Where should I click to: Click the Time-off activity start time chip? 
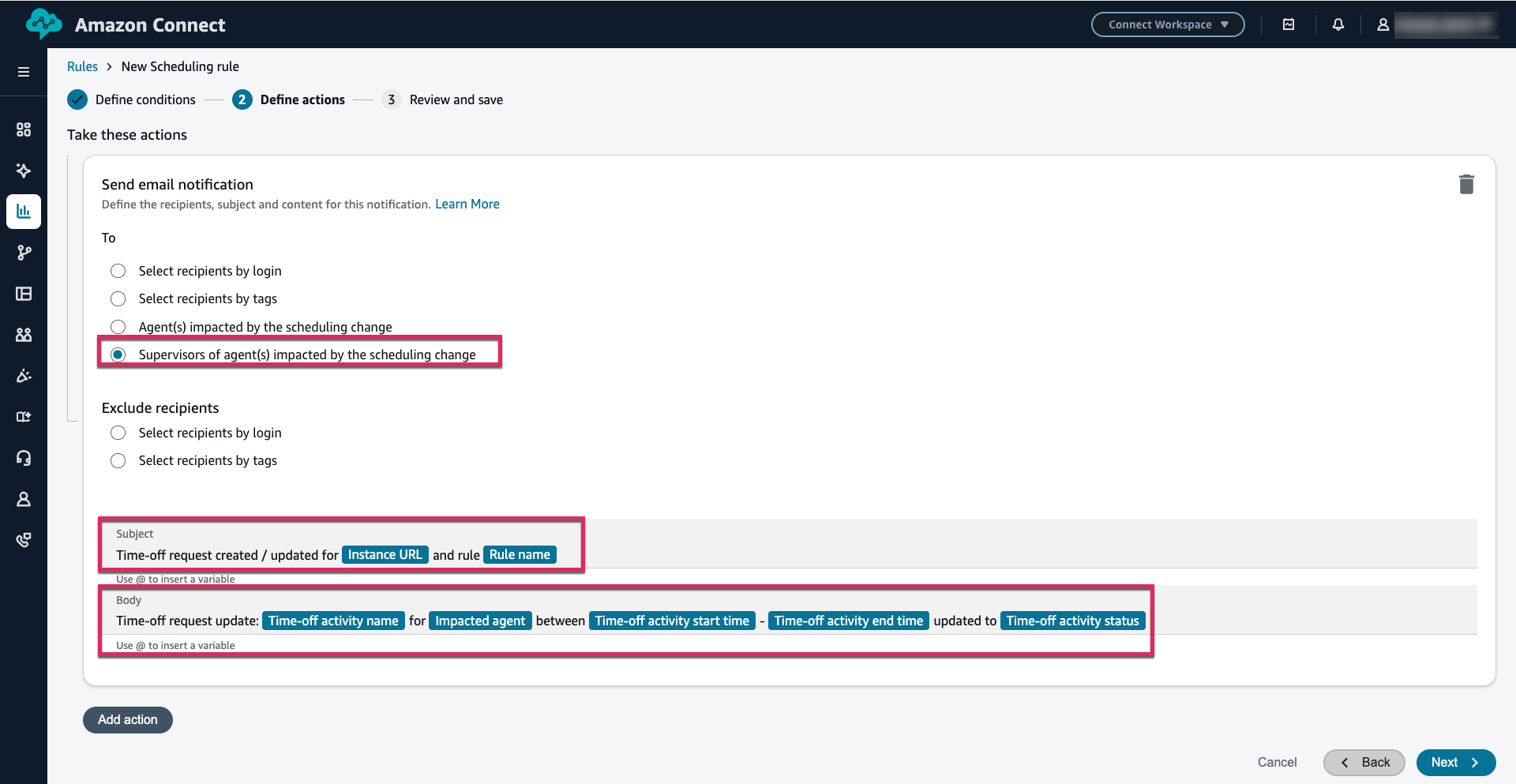672,621
